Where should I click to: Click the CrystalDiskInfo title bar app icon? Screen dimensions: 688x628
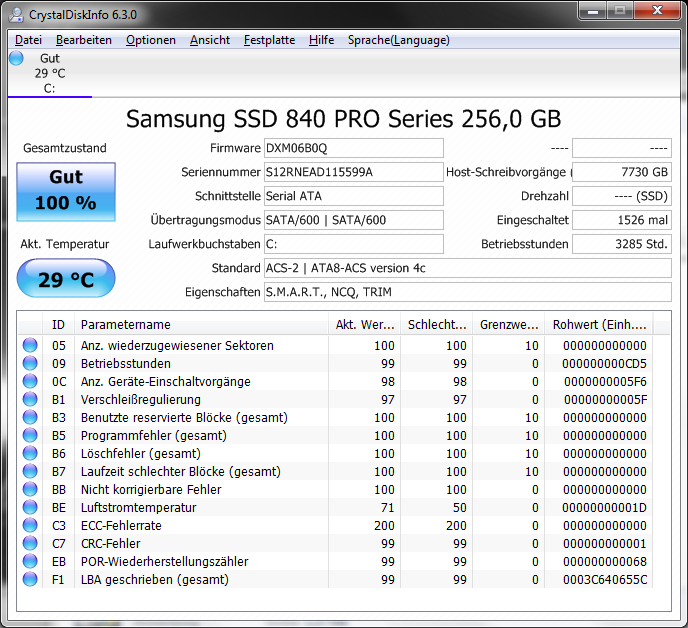point(17,14)
